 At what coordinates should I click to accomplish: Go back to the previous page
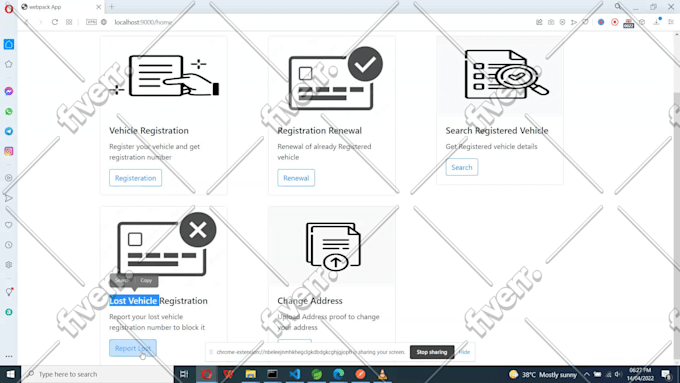point(26,22)
